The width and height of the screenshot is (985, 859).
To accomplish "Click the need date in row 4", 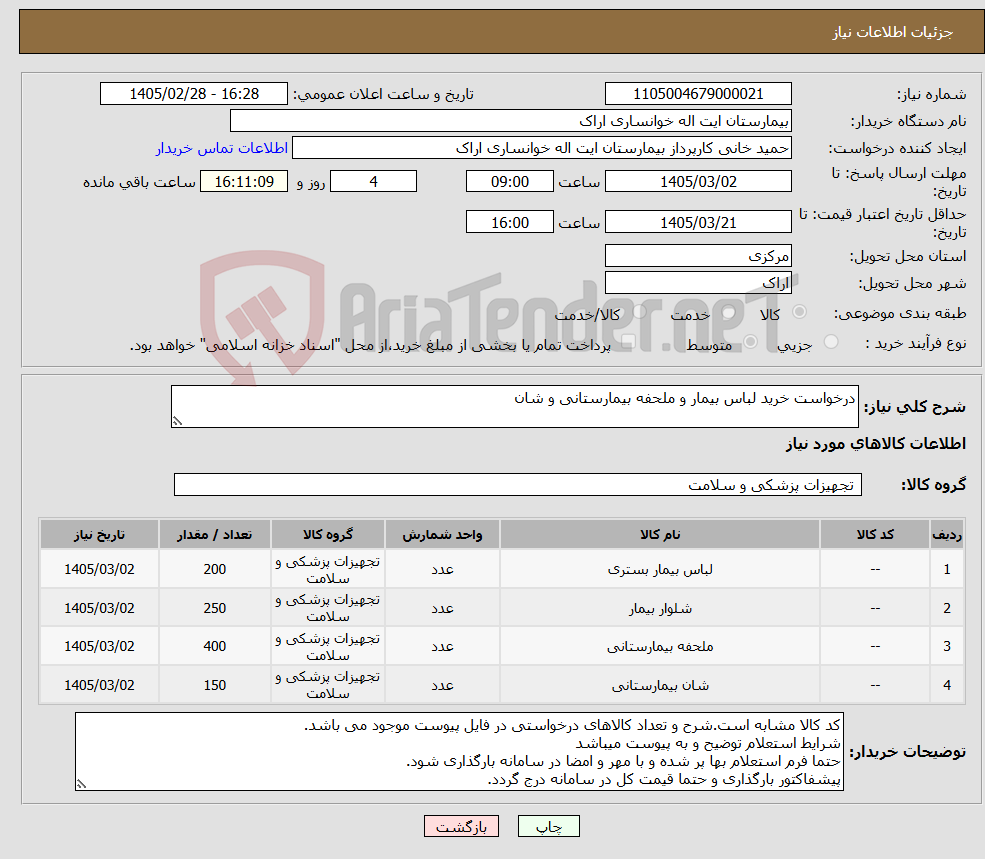I will [x=99, y=685].
